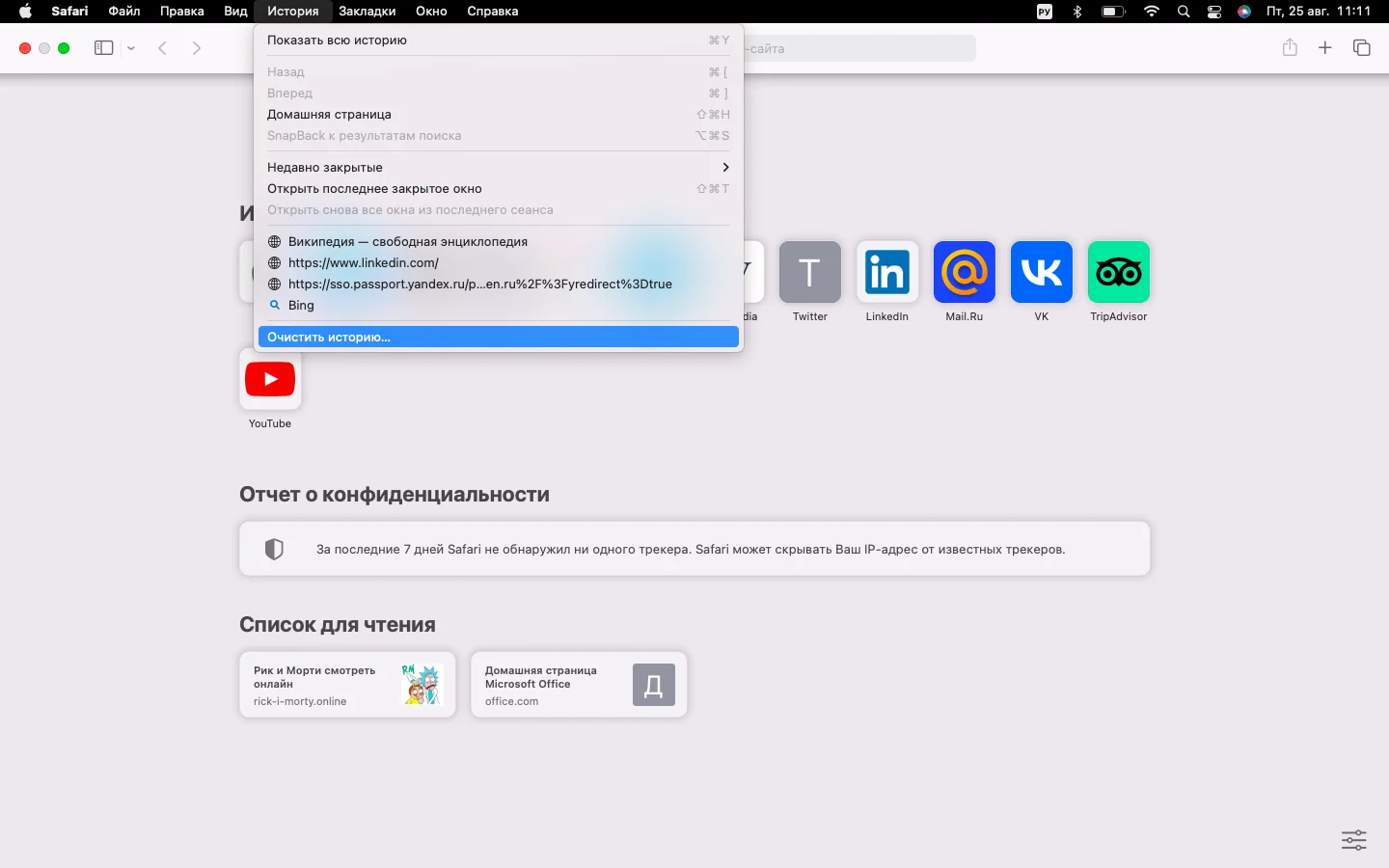Open Spotlight search magnifier
Viewport: 1389px width, 868px height.
coord(1184,12)
